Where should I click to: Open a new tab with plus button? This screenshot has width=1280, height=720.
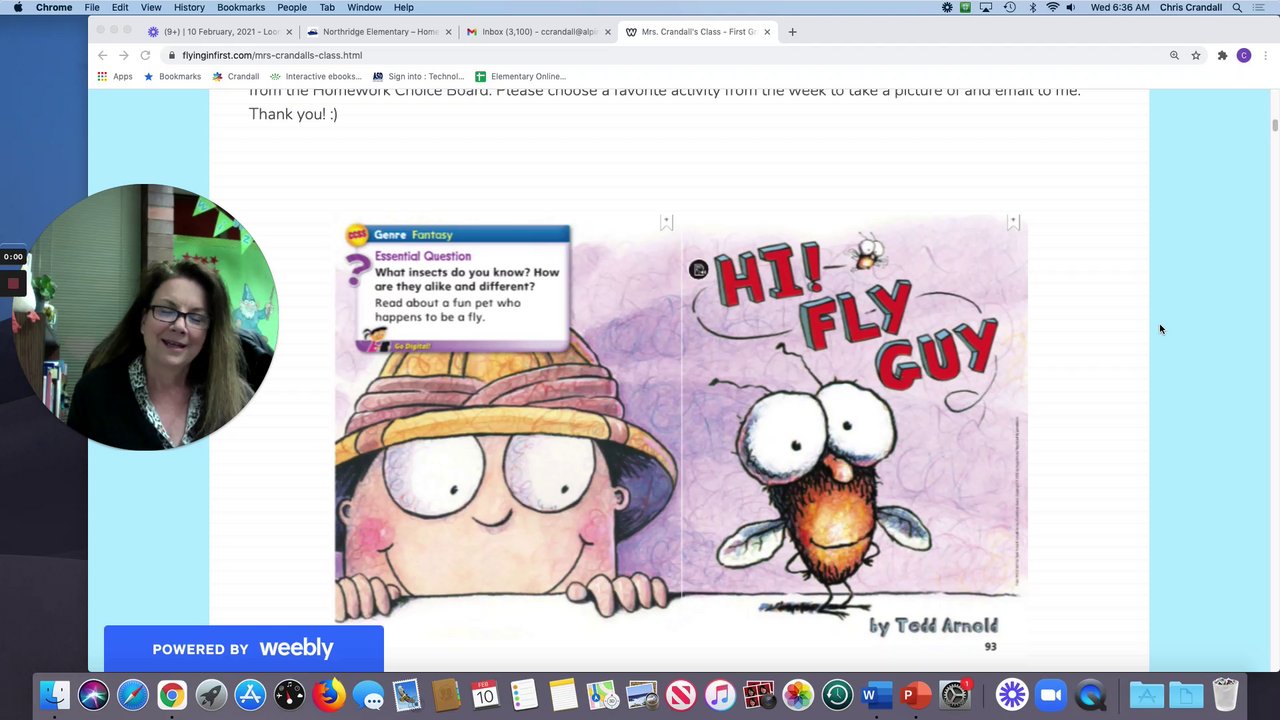point(792,32)
